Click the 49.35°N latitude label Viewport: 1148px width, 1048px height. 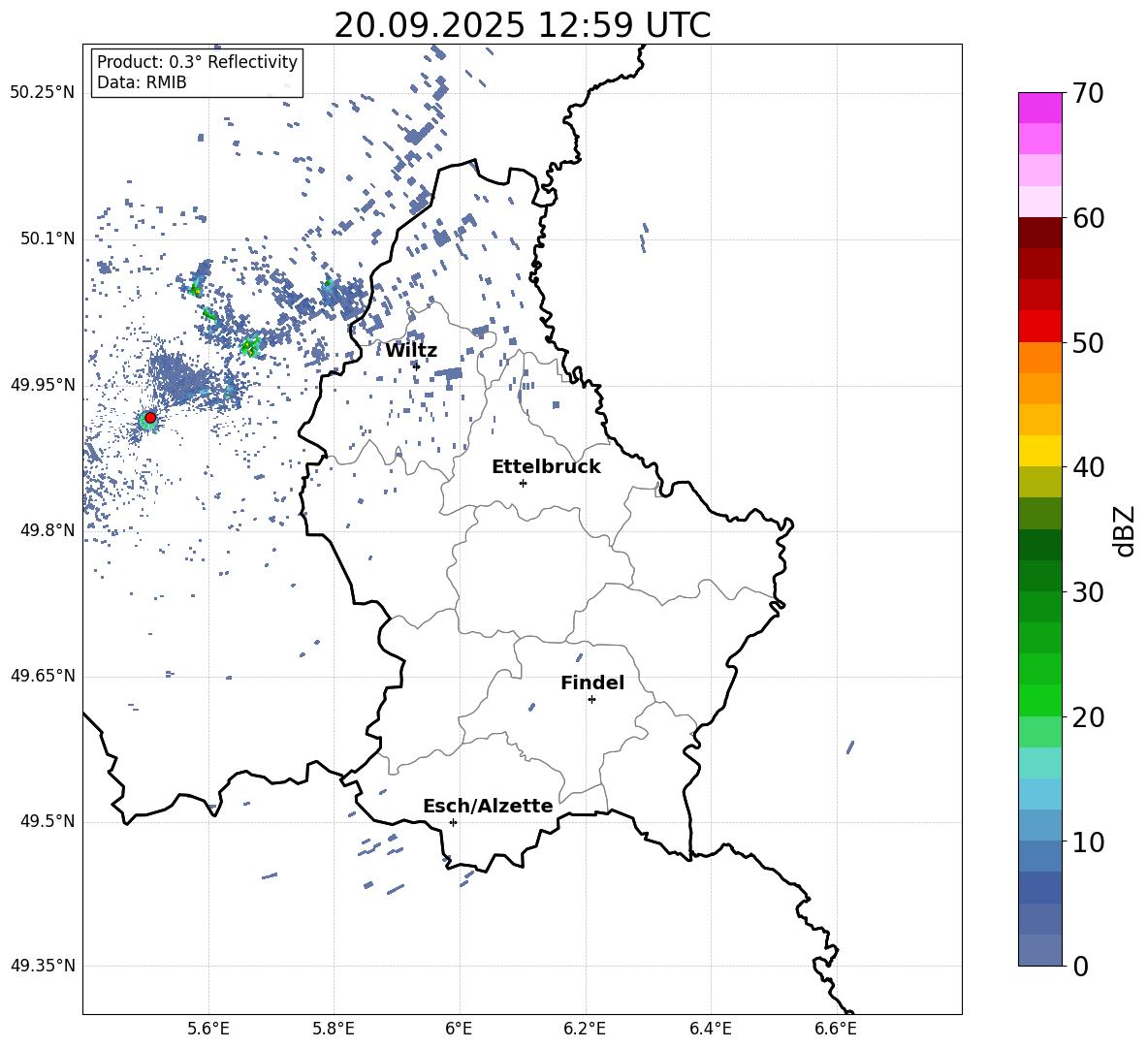(43, 966)
